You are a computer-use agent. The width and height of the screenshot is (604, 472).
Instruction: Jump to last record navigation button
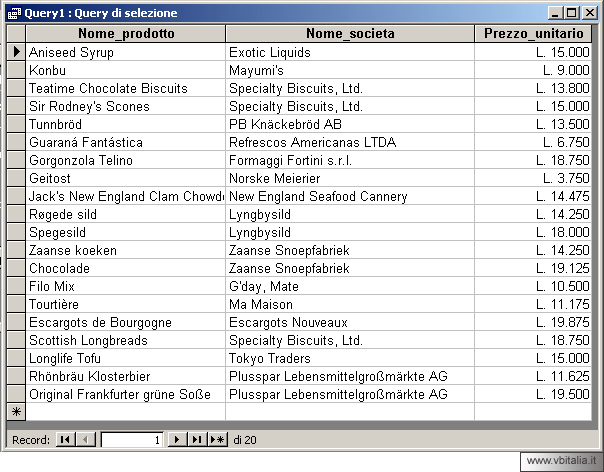[196, 439]
